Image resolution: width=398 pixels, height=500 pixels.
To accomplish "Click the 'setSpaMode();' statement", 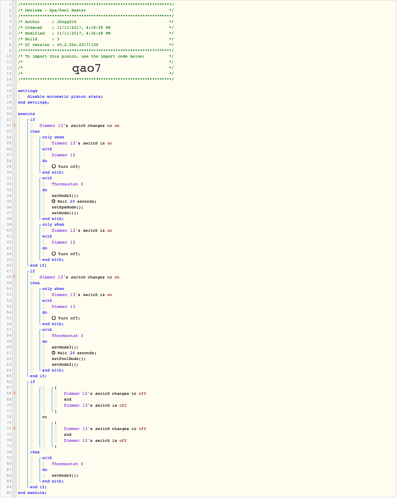I will pos(68,207).
